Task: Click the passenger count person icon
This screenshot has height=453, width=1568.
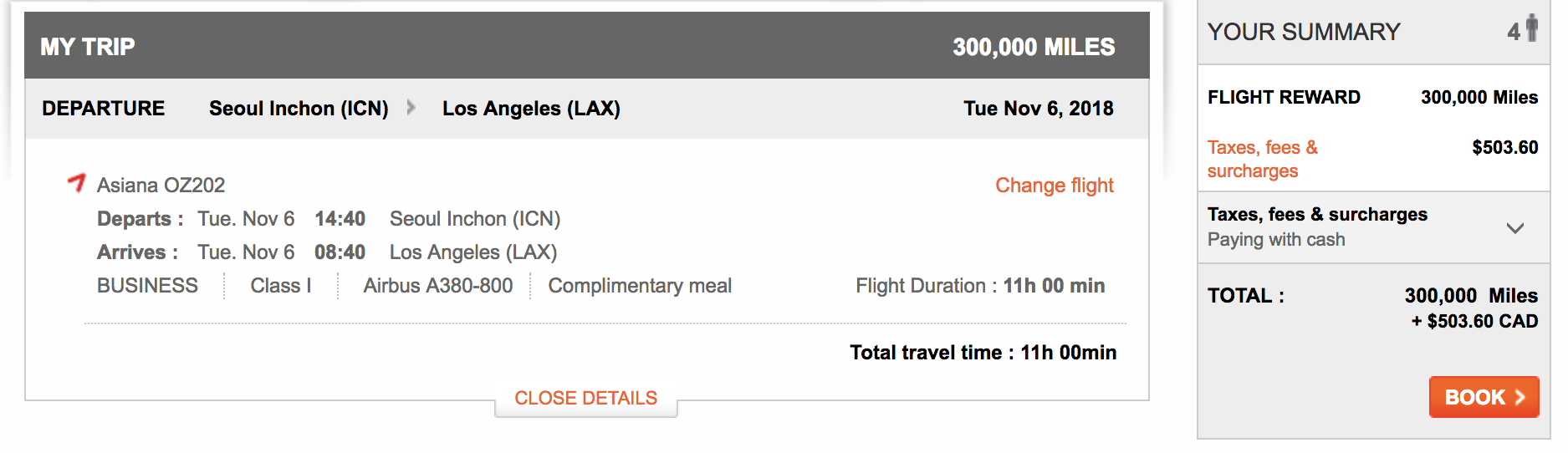Action: pyautogui.click(x=1531, y=28)
